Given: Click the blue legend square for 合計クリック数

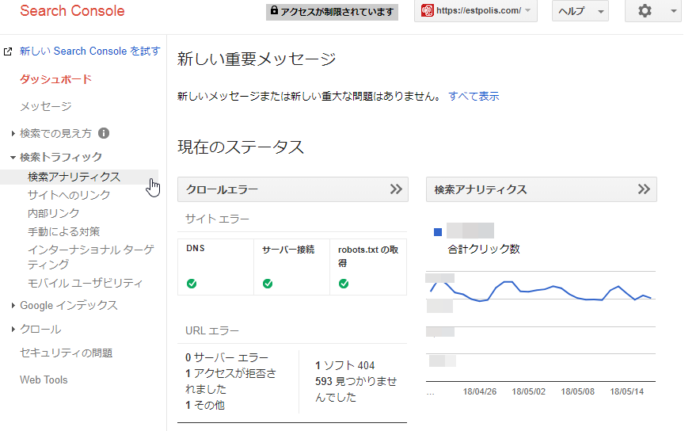Looking at the screenshot, I should pos(438,232).
